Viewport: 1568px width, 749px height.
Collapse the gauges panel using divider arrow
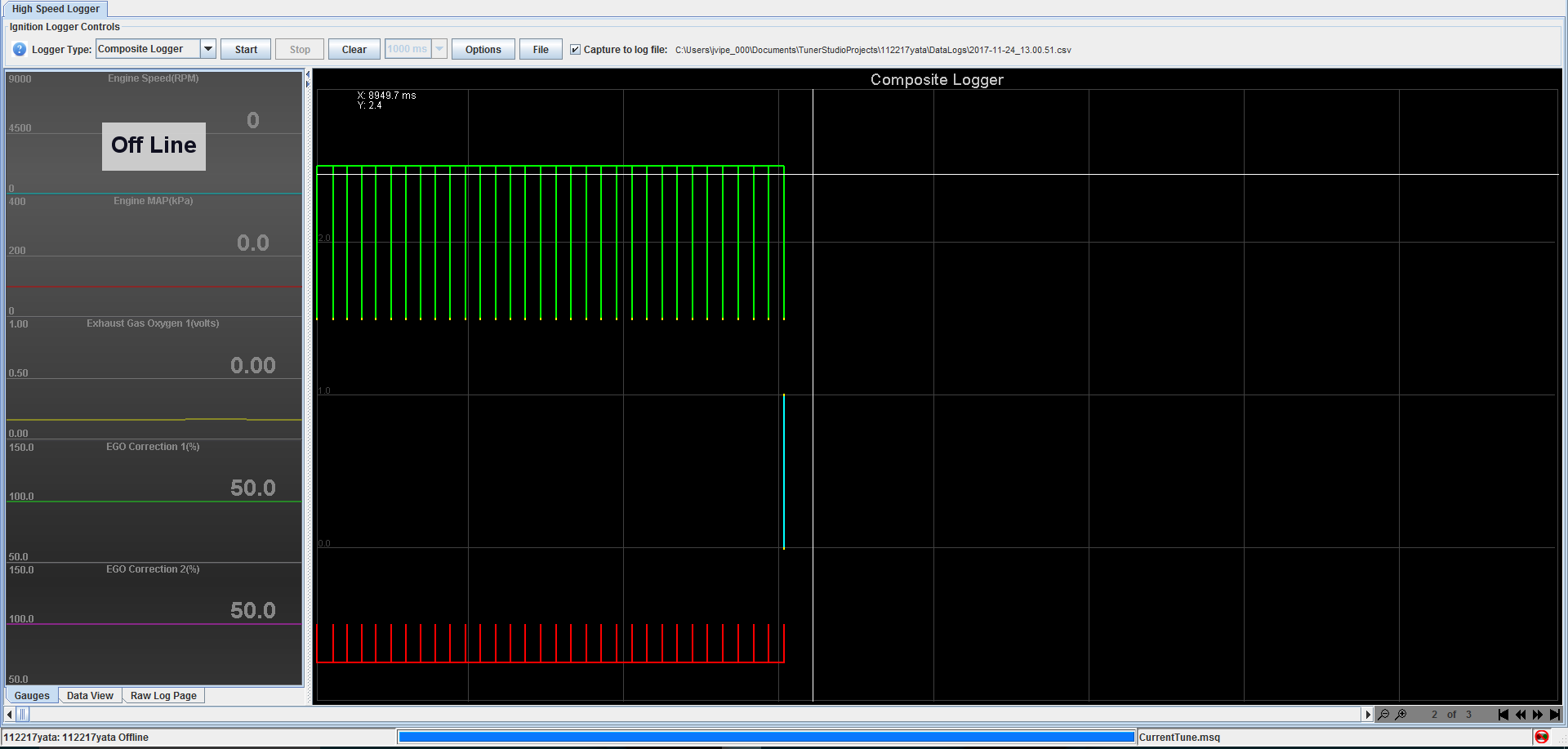[308, 74]
